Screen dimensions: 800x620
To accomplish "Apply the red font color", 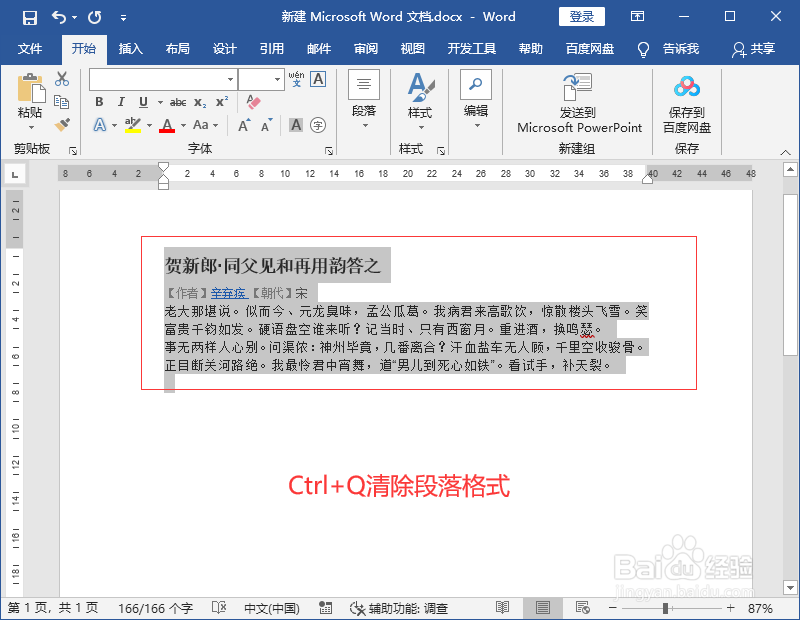I will tap(167, 125).
